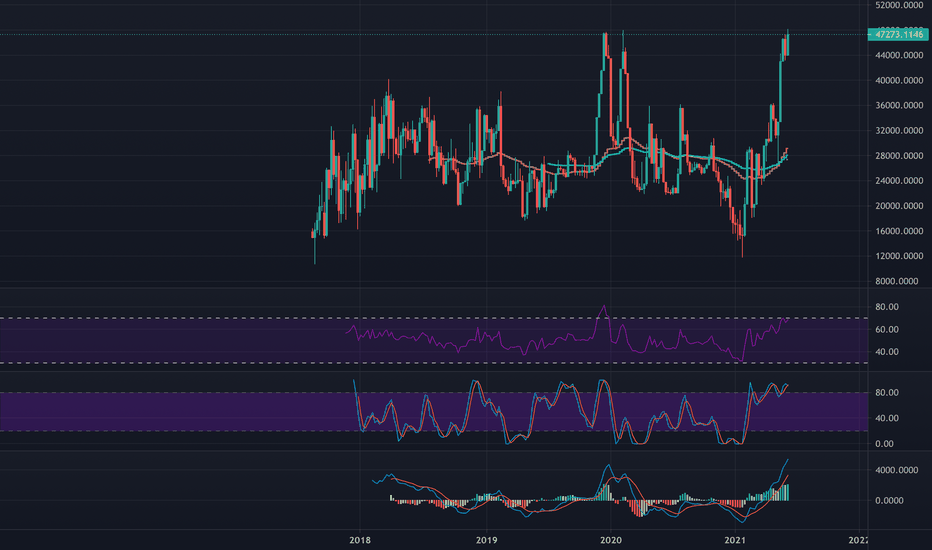Click the current price label 47273.1146
The width and height of the screenshot is (932, 550).
point(898,34)
